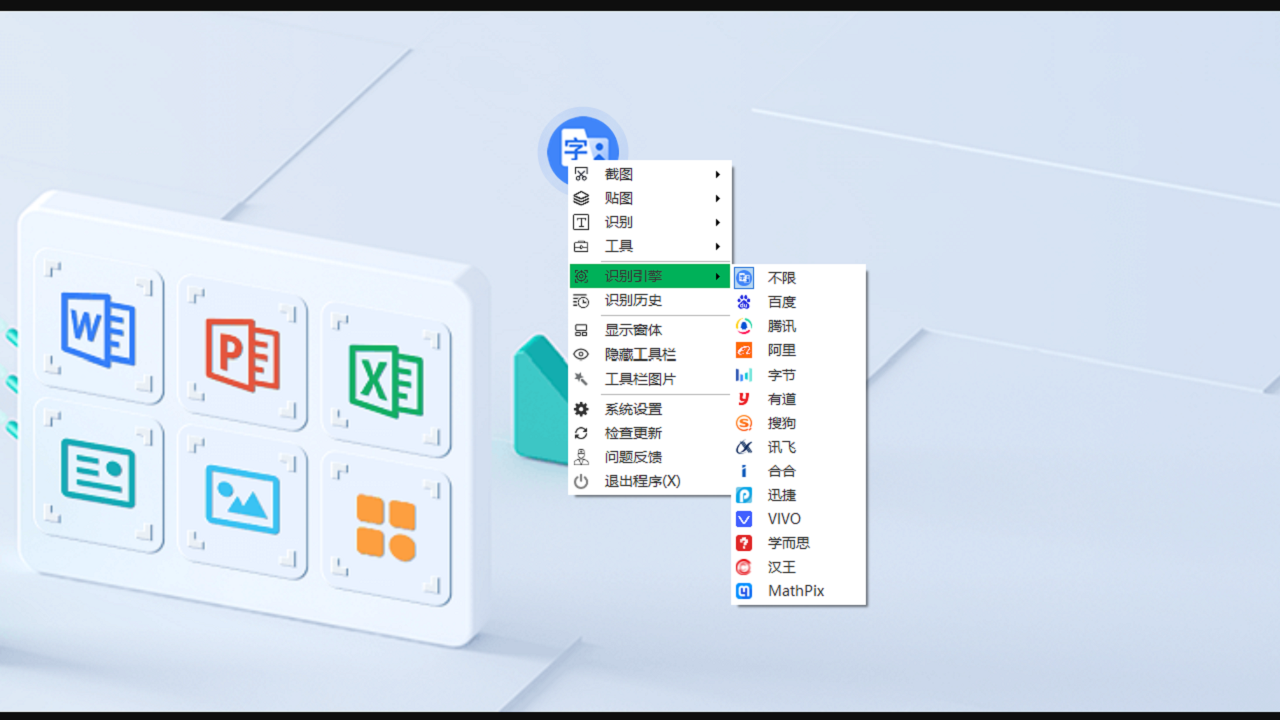Select the Excel spreadsheet icon on the panel
This screenshot has height=720, width=1280.
click(x=385, y=380)
